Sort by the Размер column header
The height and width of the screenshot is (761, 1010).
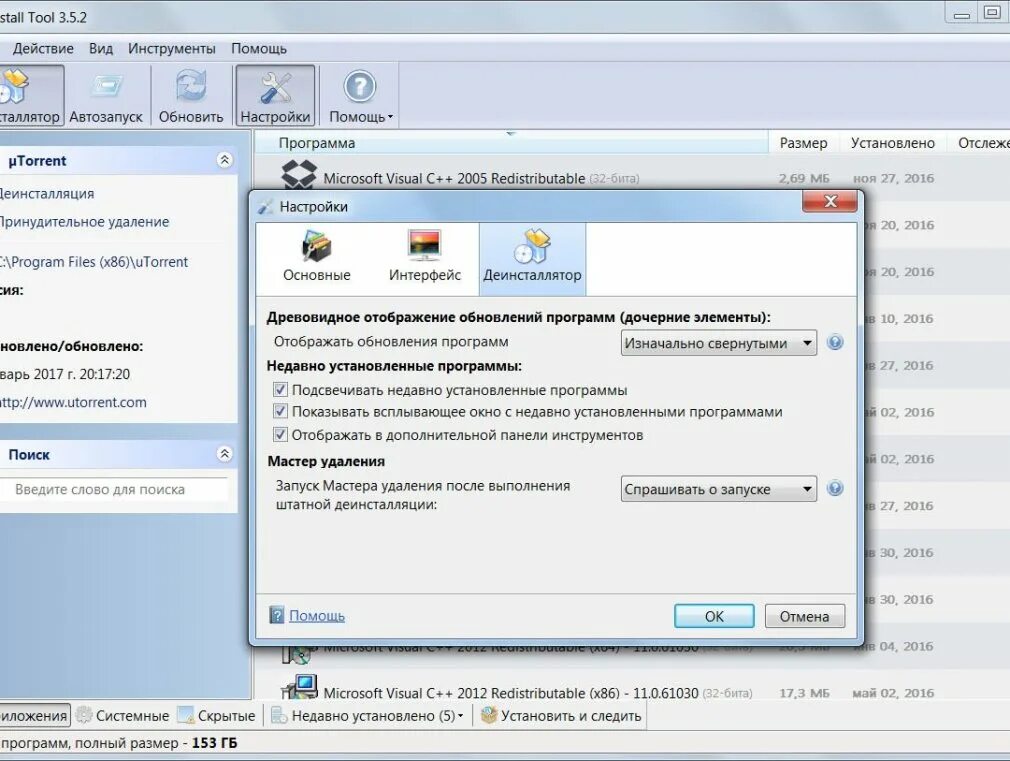click(x=803, y=143)
